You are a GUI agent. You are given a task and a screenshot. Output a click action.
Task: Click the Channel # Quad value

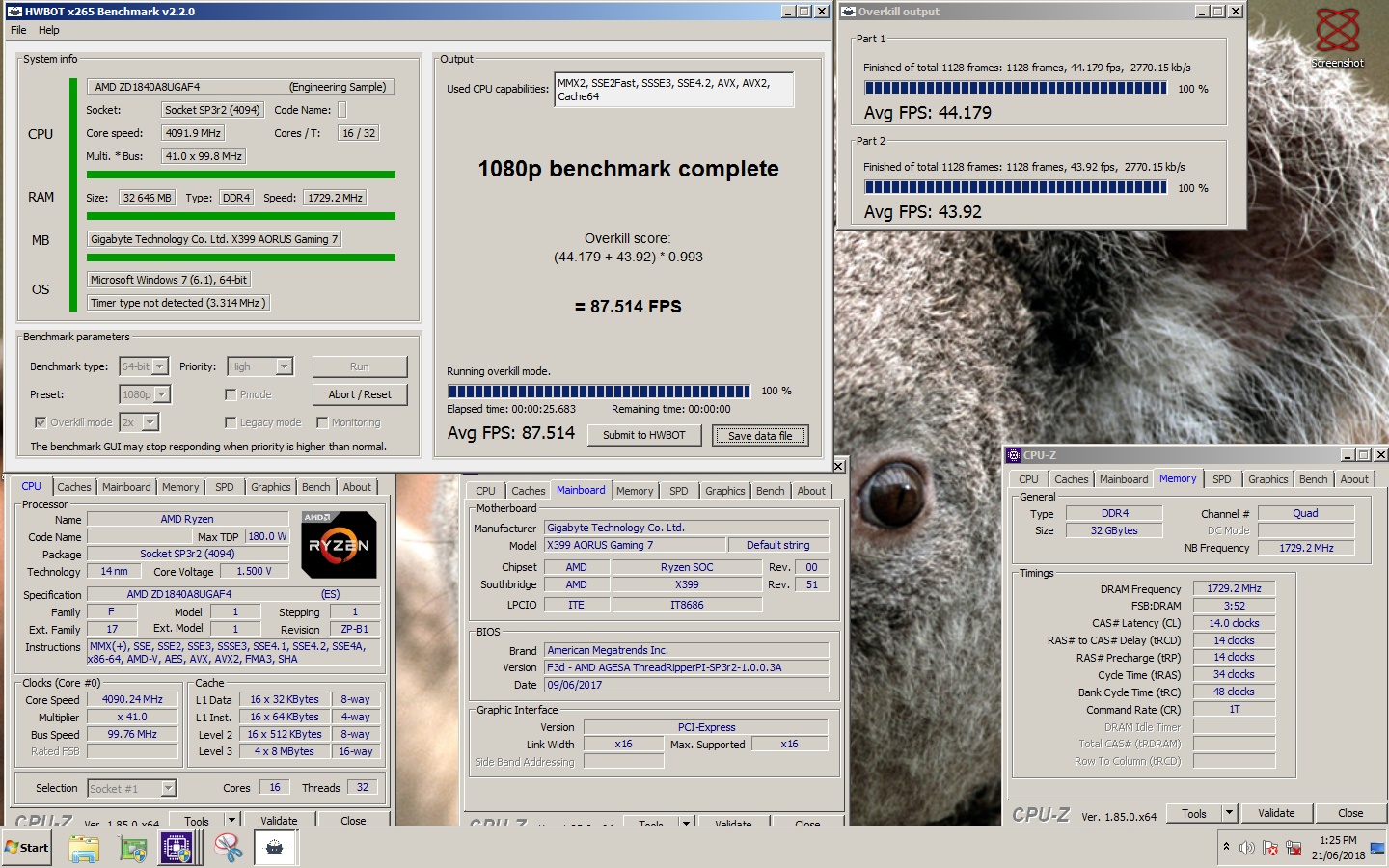pyautogui.click(x=1306, y=513)
